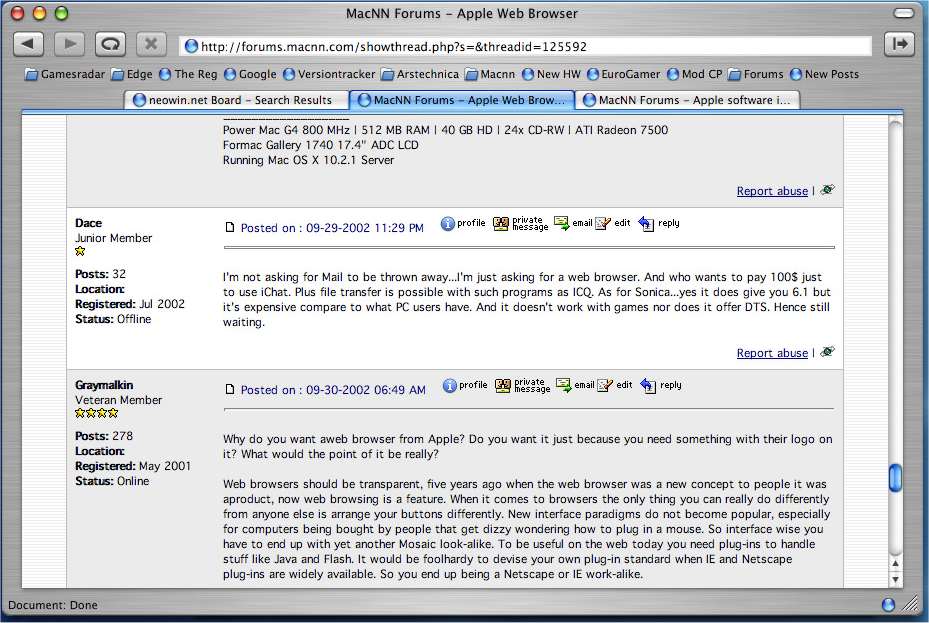Open the Mod CP bookmark
This screenshot has width=929, height=623.
(x=694, y=74)
